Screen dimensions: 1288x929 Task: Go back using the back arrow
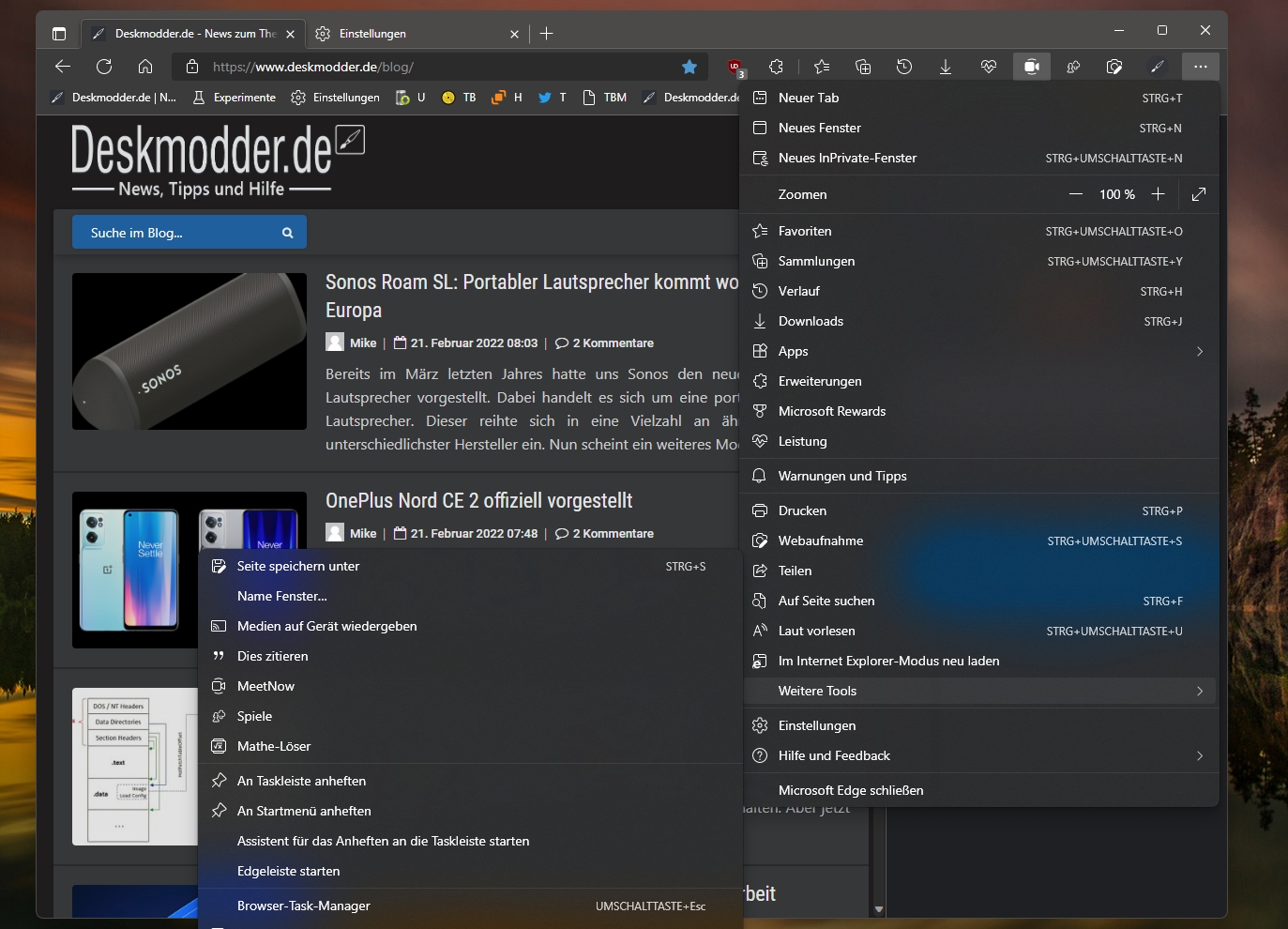(x=63, y=67)
